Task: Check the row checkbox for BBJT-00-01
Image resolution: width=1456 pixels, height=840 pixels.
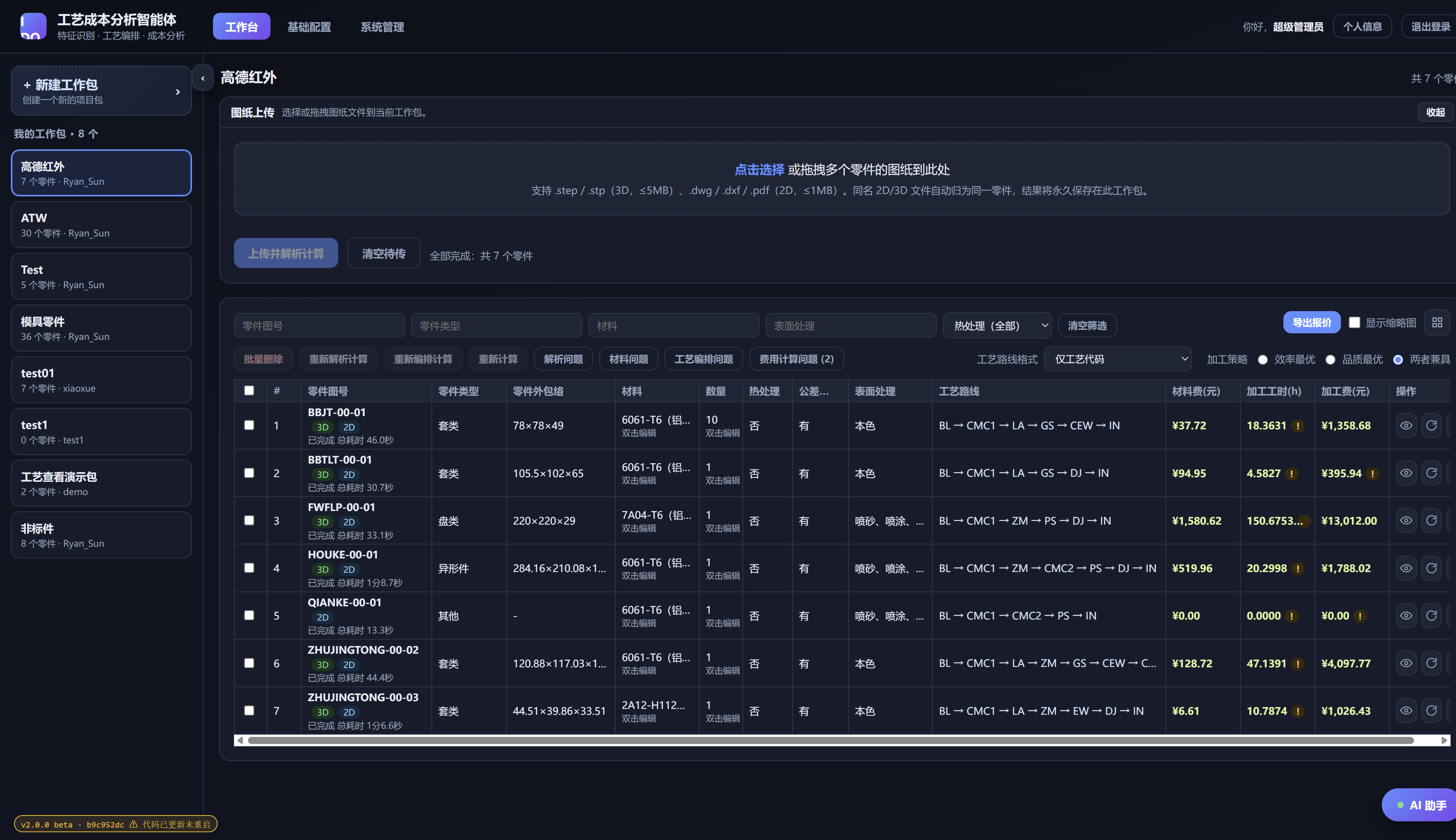Action: coord(249,425)
